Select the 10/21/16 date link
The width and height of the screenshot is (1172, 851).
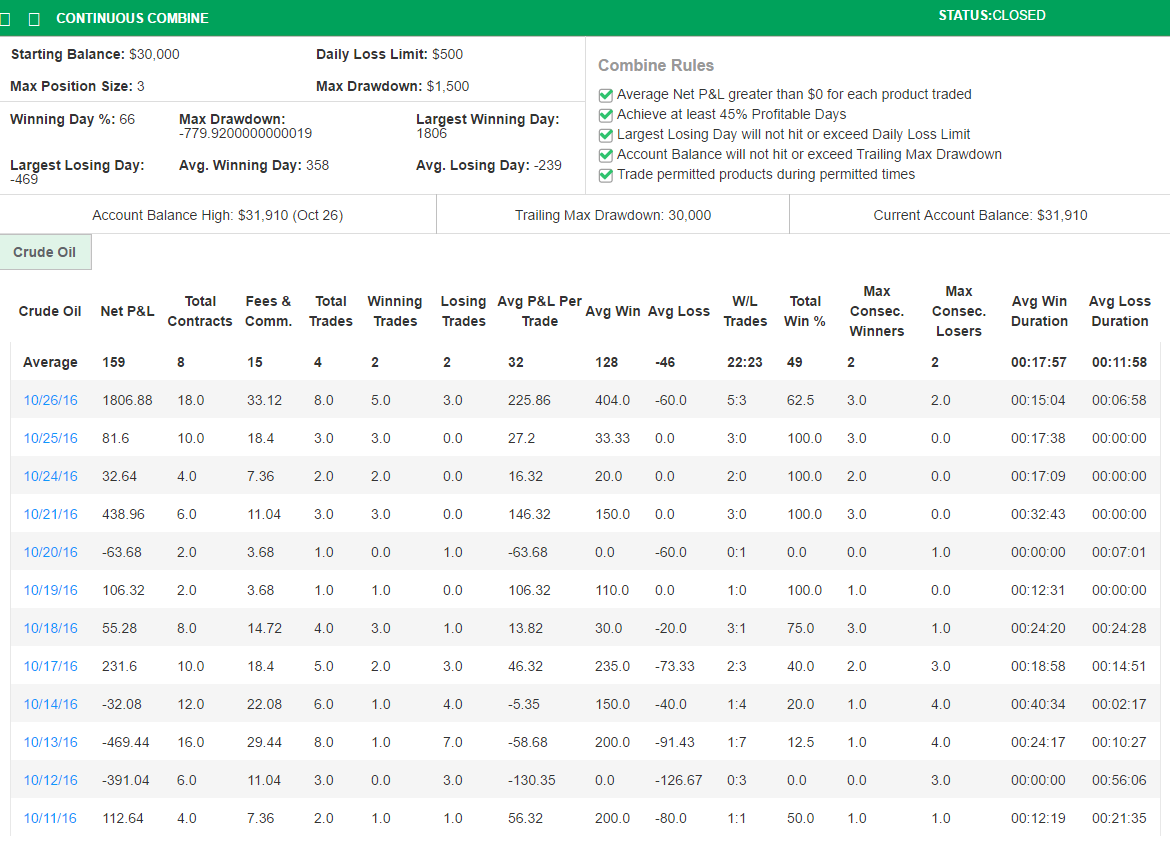point(50,514)
